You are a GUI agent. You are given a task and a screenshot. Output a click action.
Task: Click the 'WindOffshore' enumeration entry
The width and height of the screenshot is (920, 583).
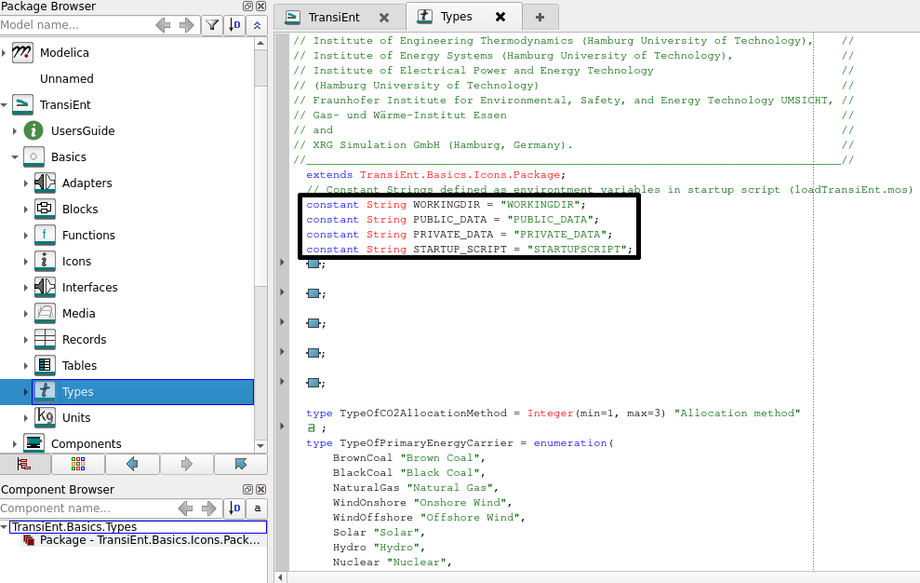coord(373,517)
